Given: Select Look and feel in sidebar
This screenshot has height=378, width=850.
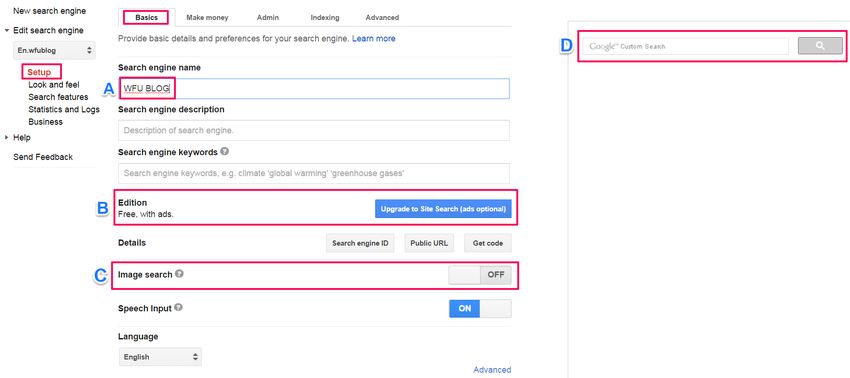Looking at the screenshot, I should (x=54, y=85).
